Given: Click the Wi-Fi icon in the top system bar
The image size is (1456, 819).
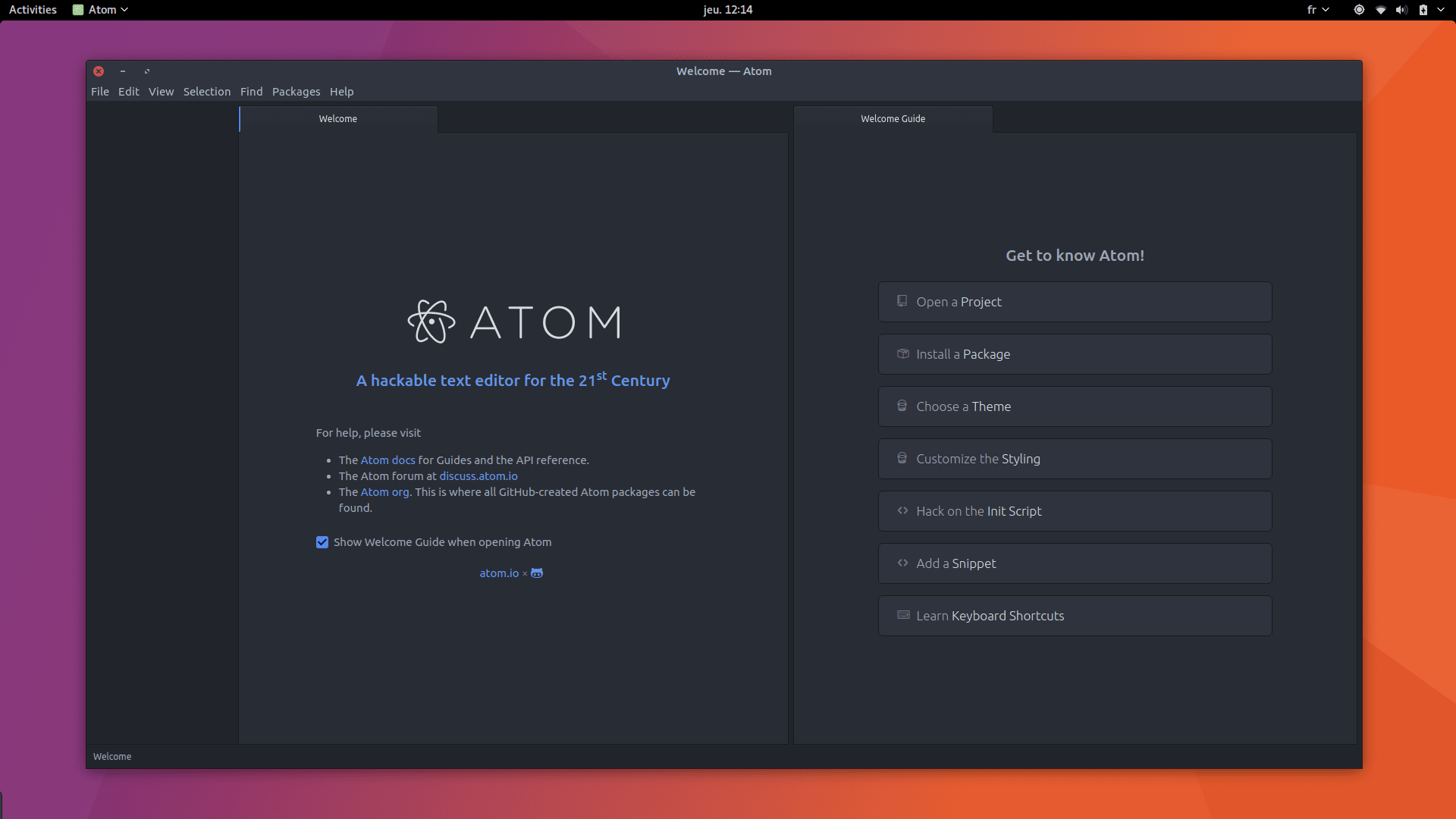Looking at the screenshot, I should 1380,10.
